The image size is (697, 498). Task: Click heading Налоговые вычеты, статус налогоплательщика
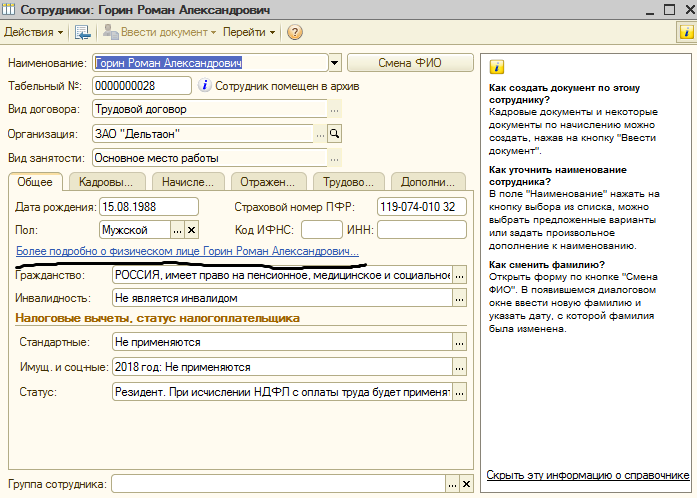[x=157, y=318]
